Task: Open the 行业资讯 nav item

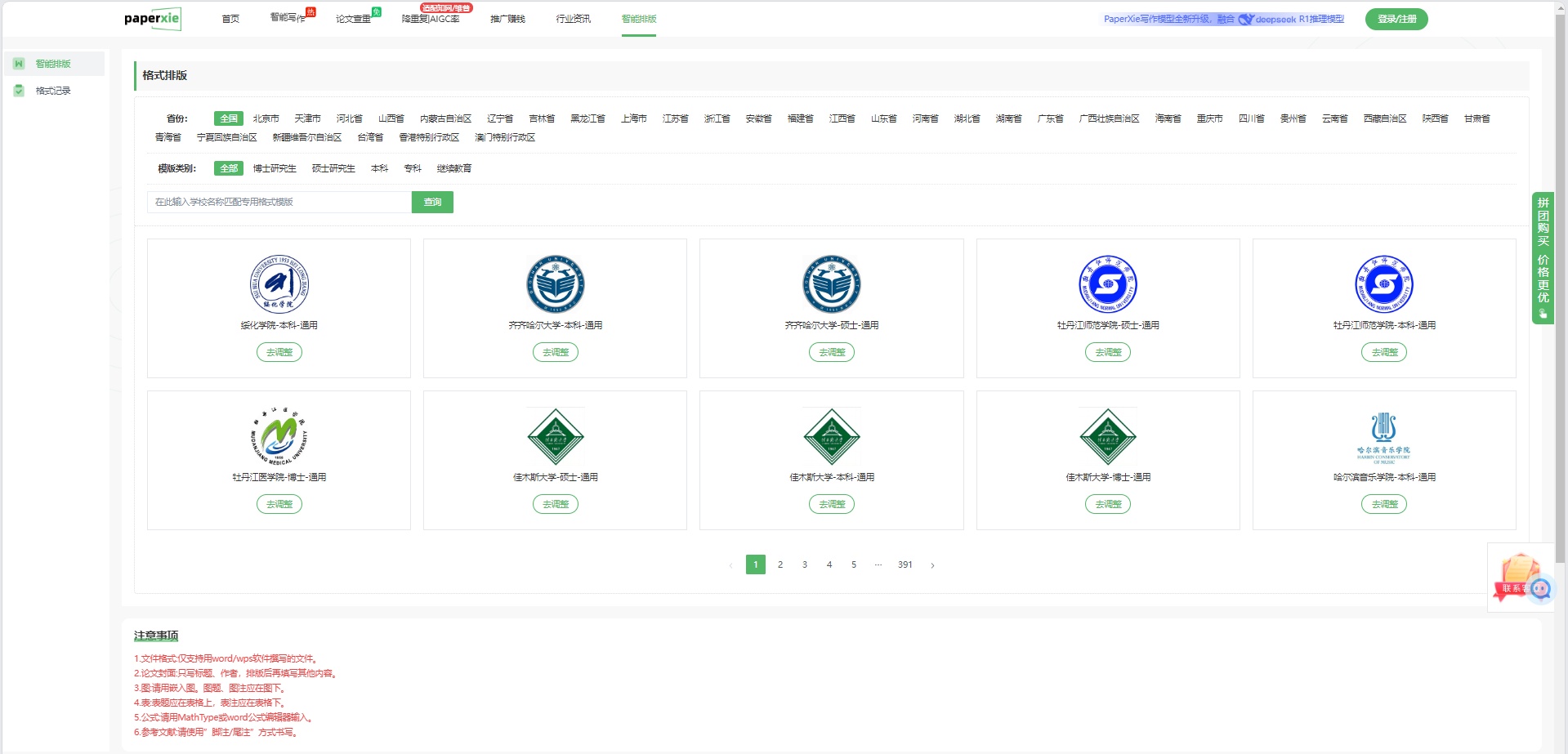Action: coord(573,19)
